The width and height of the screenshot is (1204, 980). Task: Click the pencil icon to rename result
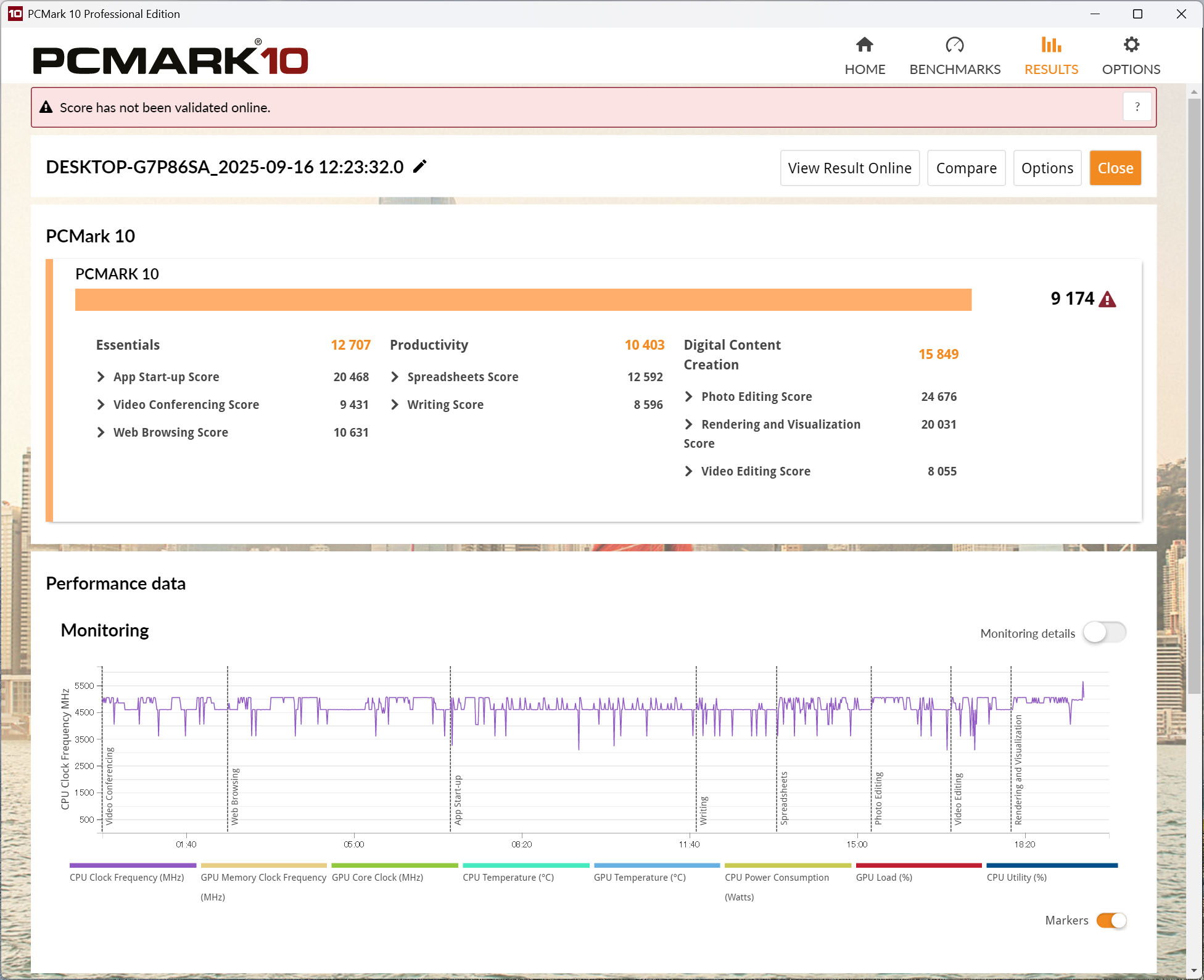pos(420,167)
